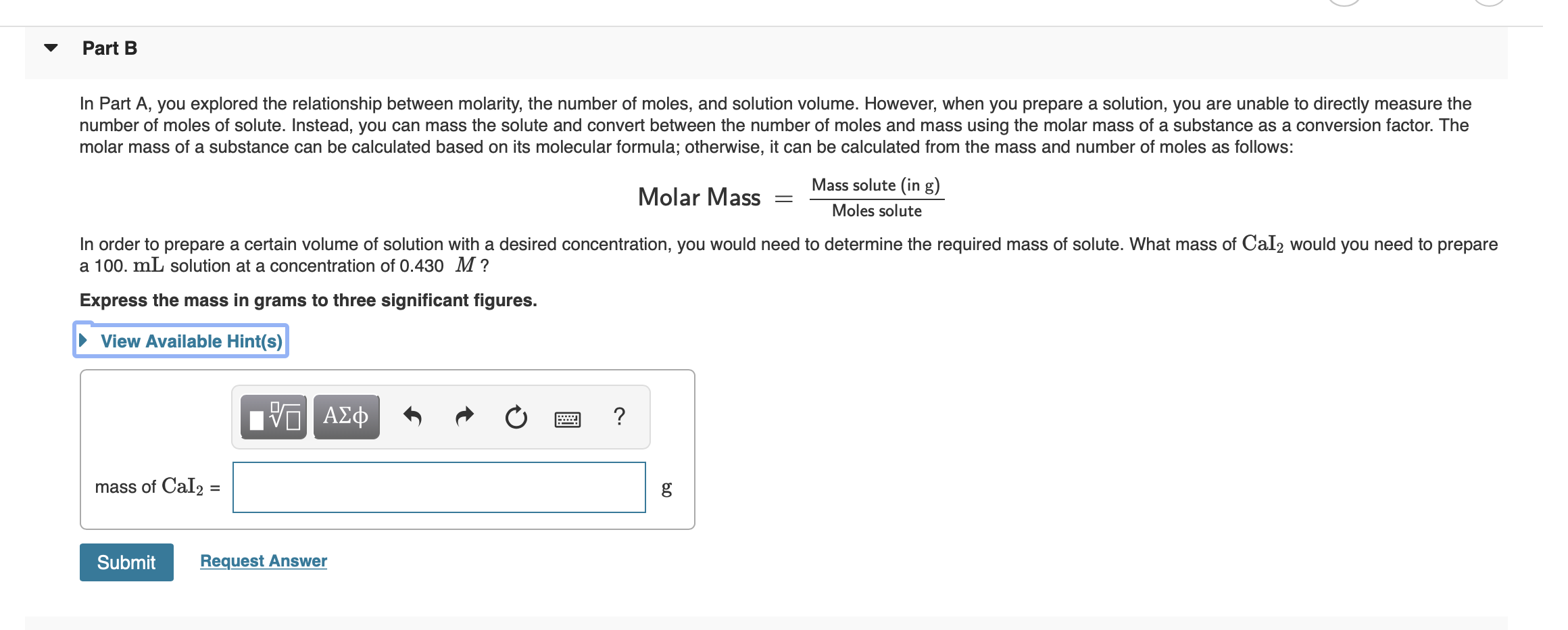Image resolution: width=1568 pixels, height=630 pixels.
Task: Expand View Available Hint(s)
Action: pos(180,341)
